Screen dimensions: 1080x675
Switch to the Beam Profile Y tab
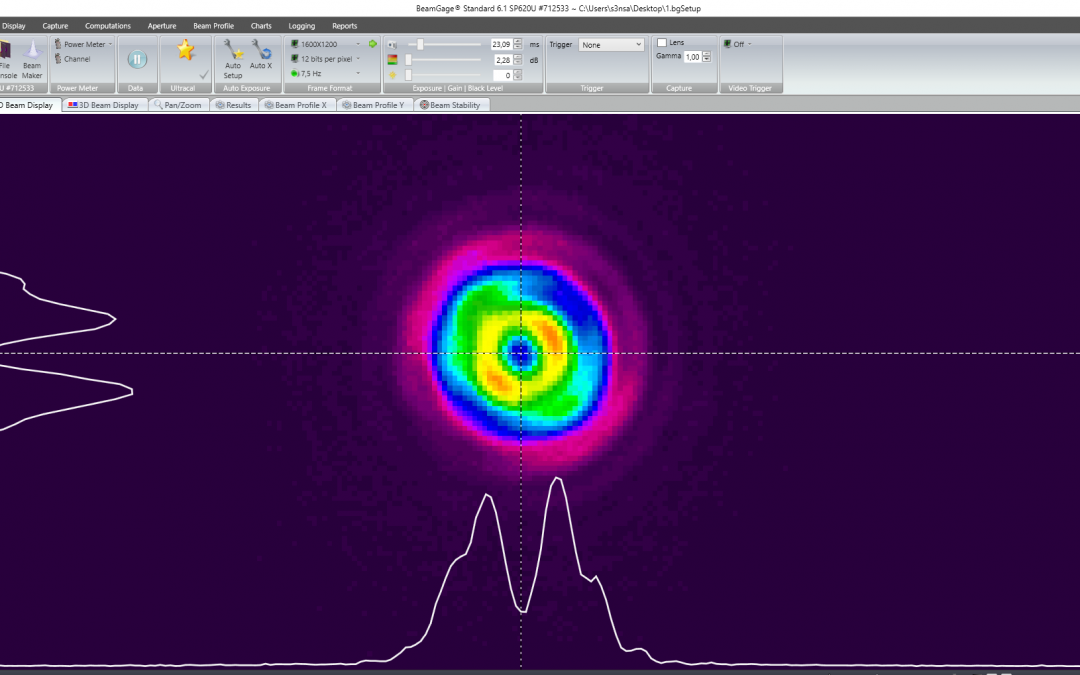(x=375, y=105)
